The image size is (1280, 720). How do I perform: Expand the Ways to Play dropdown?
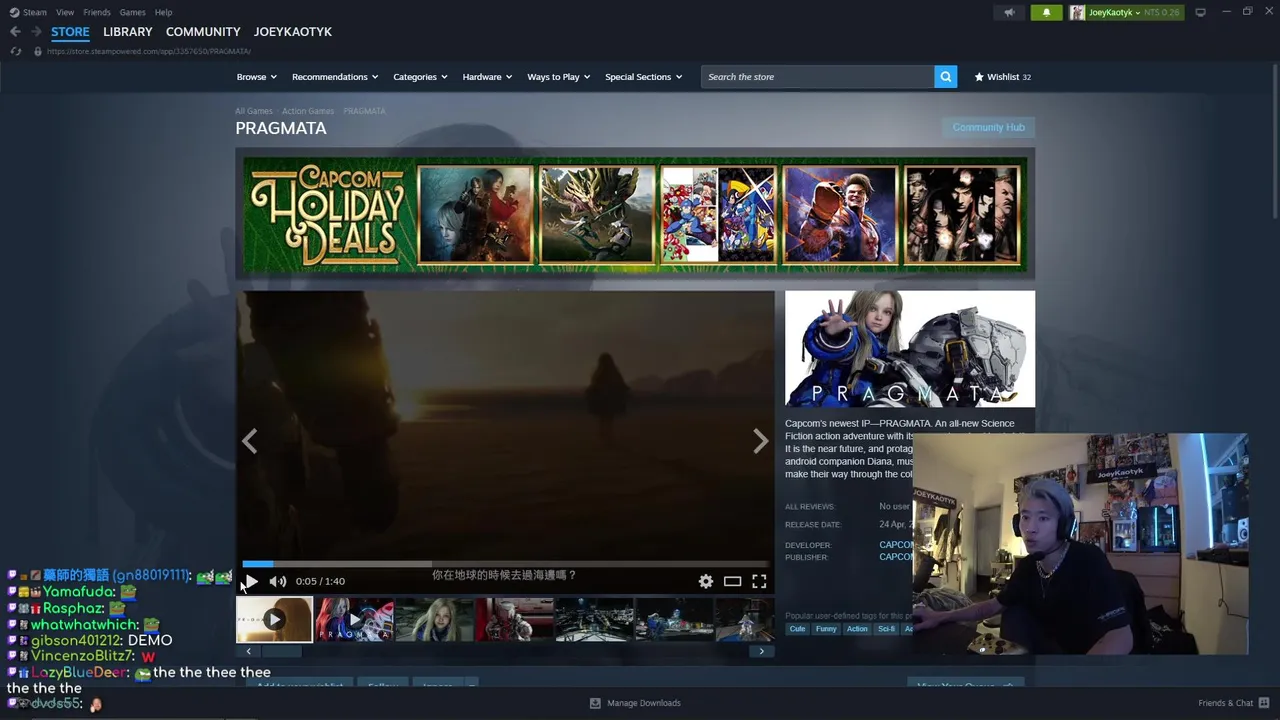(x=559, y=77)
